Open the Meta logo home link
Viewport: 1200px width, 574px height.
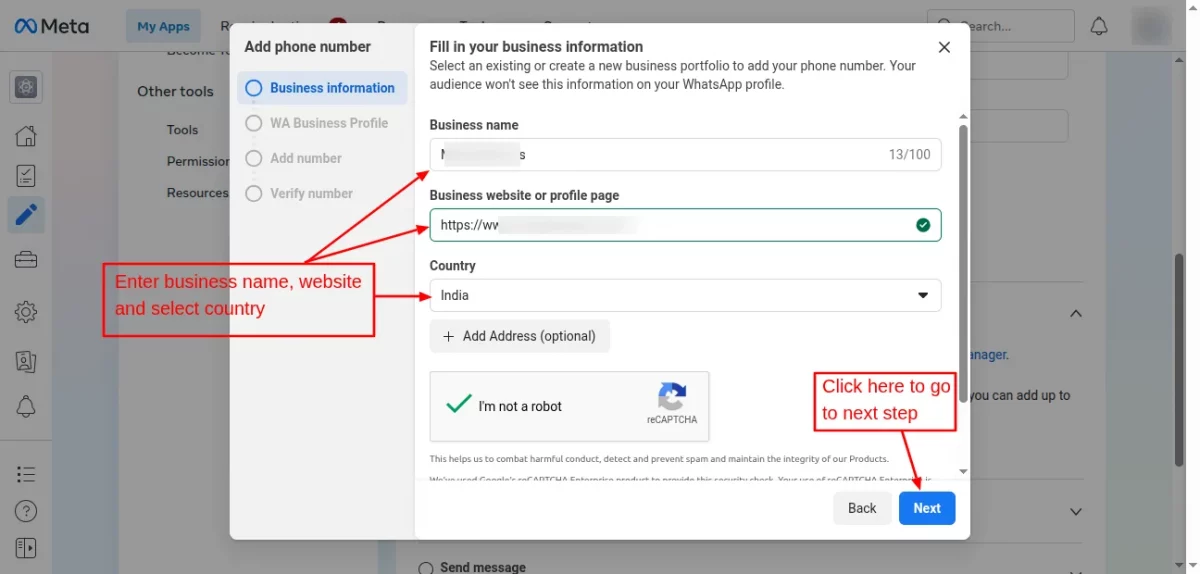[51, 26]
